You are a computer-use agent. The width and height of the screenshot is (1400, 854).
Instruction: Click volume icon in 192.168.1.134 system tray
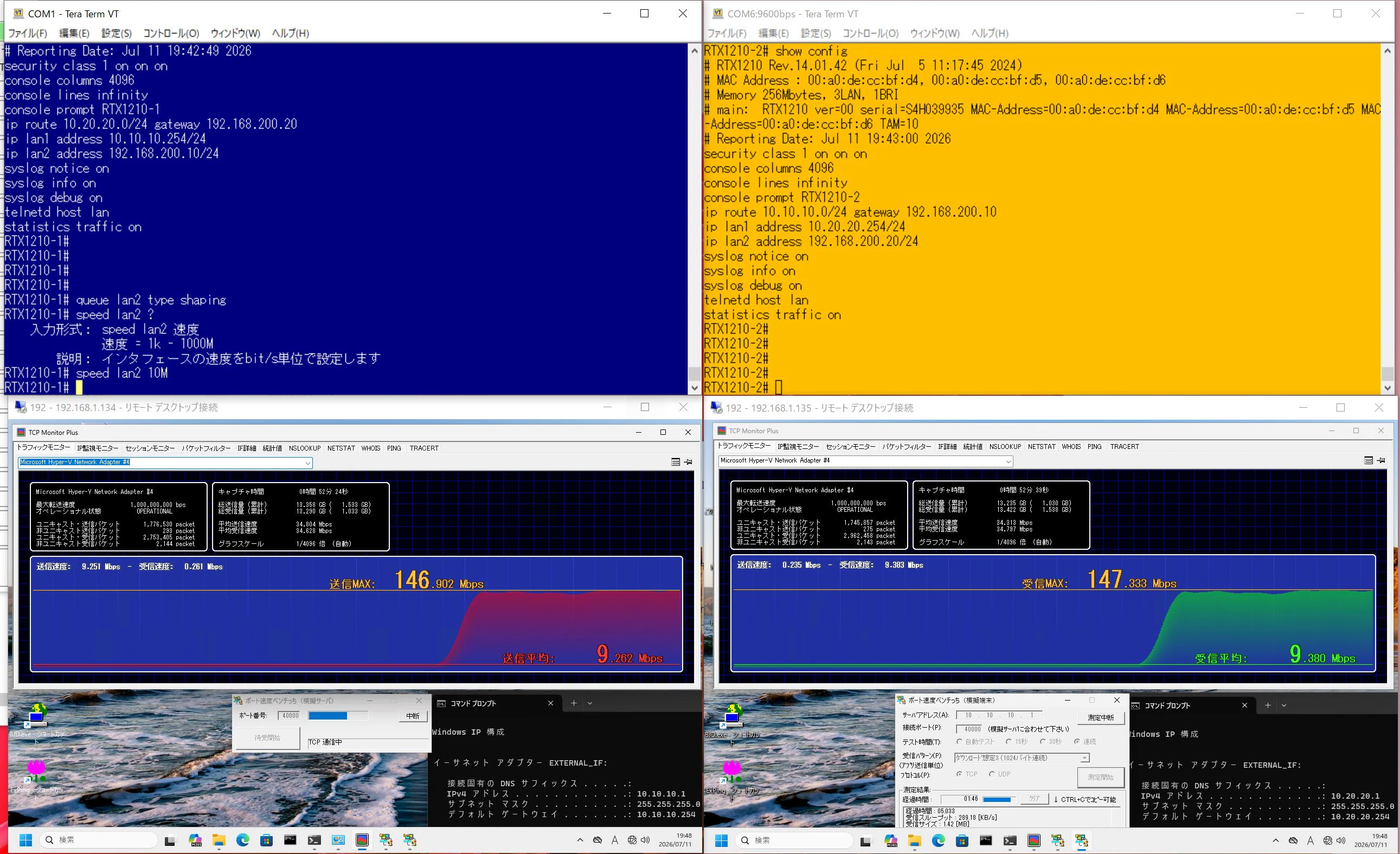point(645,840)
